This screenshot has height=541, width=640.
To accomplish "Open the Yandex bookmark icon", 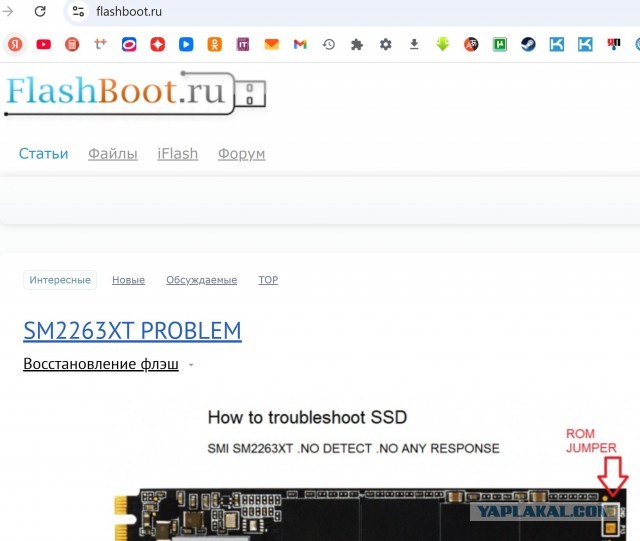I will point(15,44).
